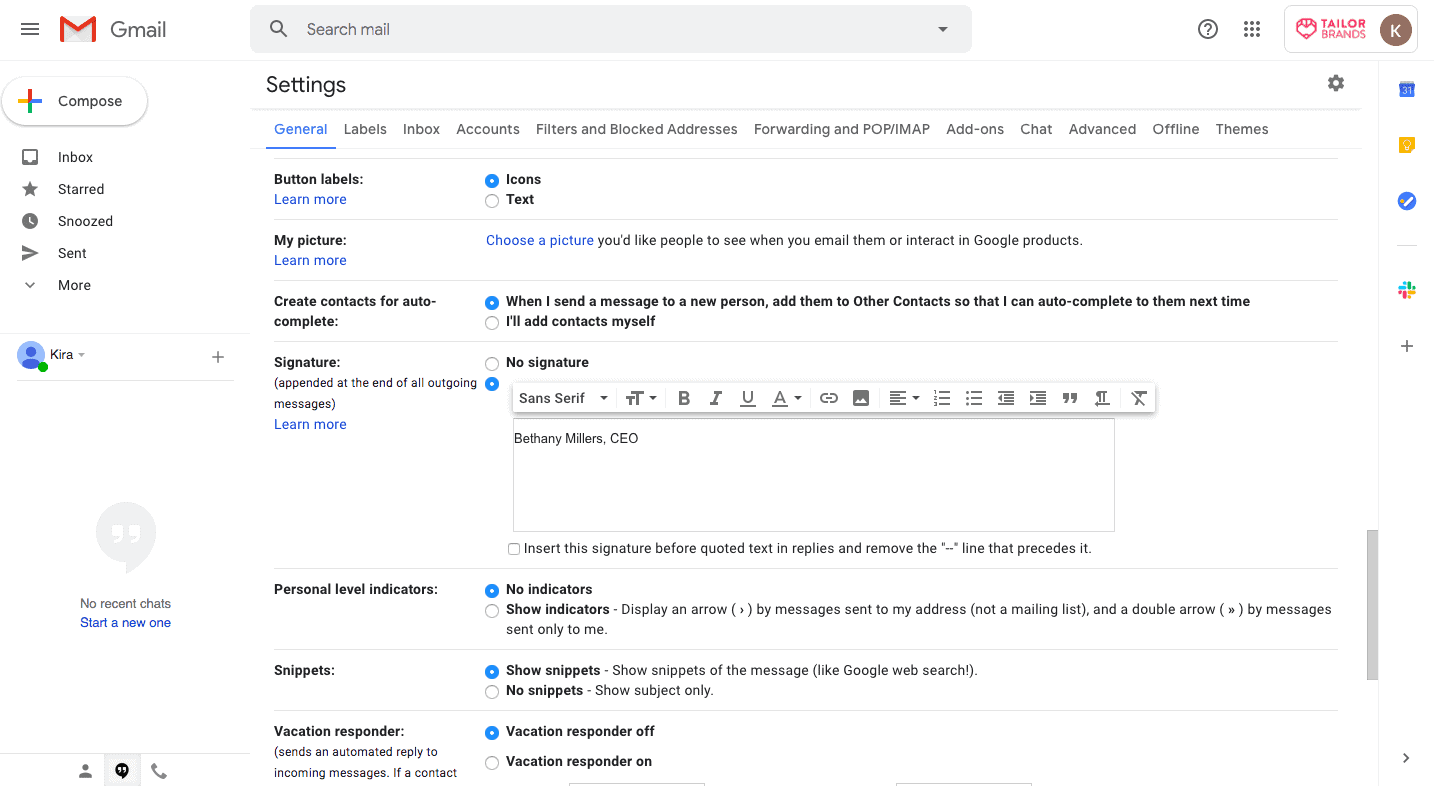Click the Gmail logo

pos(113,29)
